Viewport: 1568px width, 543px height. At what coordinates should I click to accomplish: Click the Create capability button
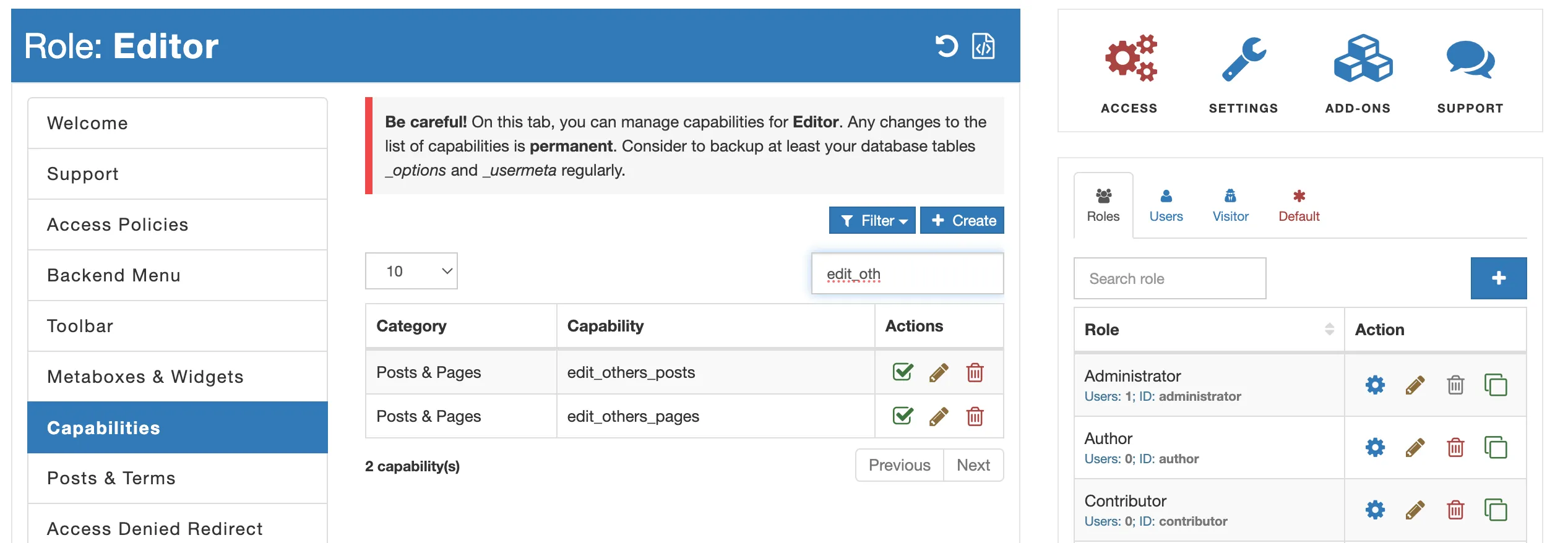click(x=962, y=221)
